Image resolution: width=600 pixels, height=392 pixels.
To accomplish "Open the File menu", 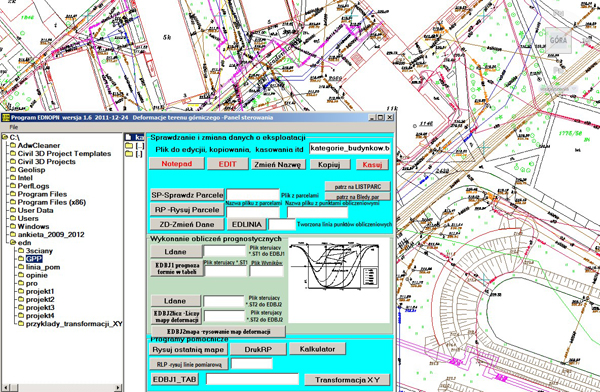I will [x=13, y=127].
